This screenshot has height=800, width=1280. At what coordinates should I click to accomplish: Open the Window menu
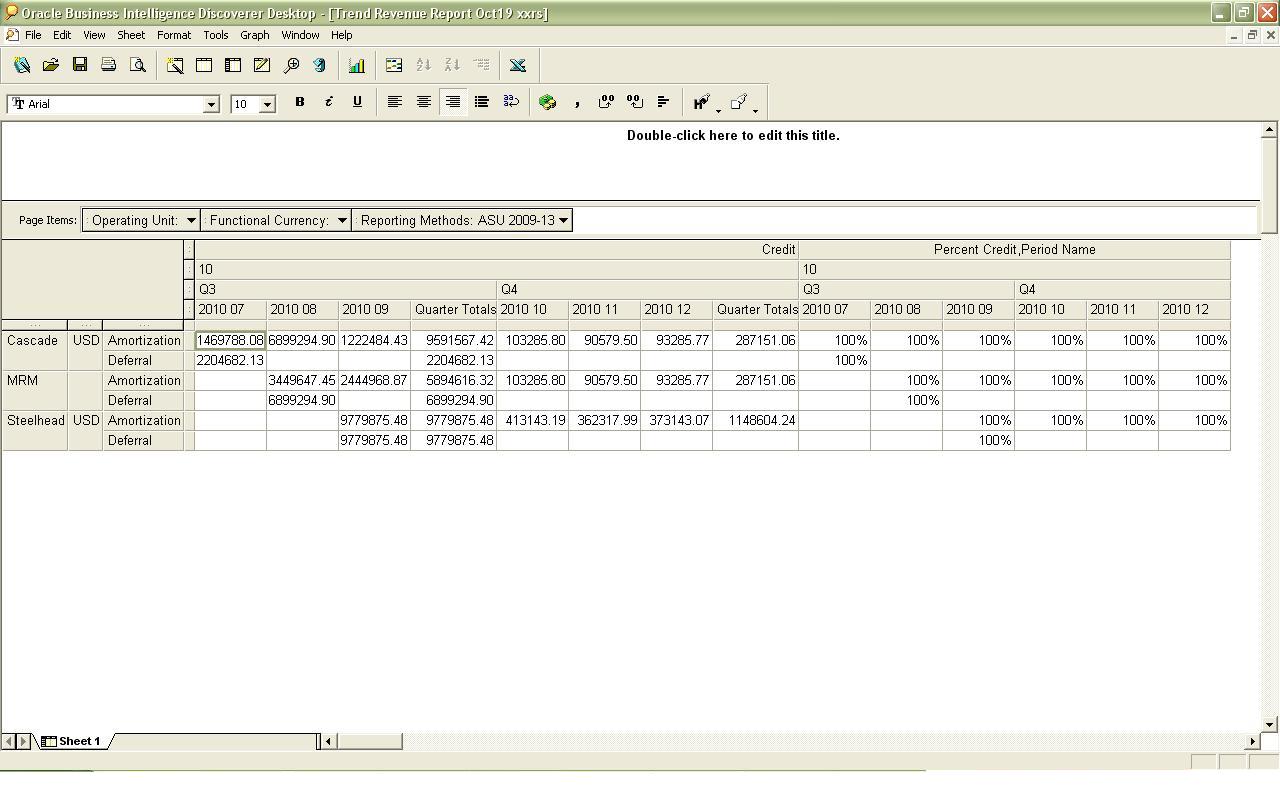(x=300, y=35)
